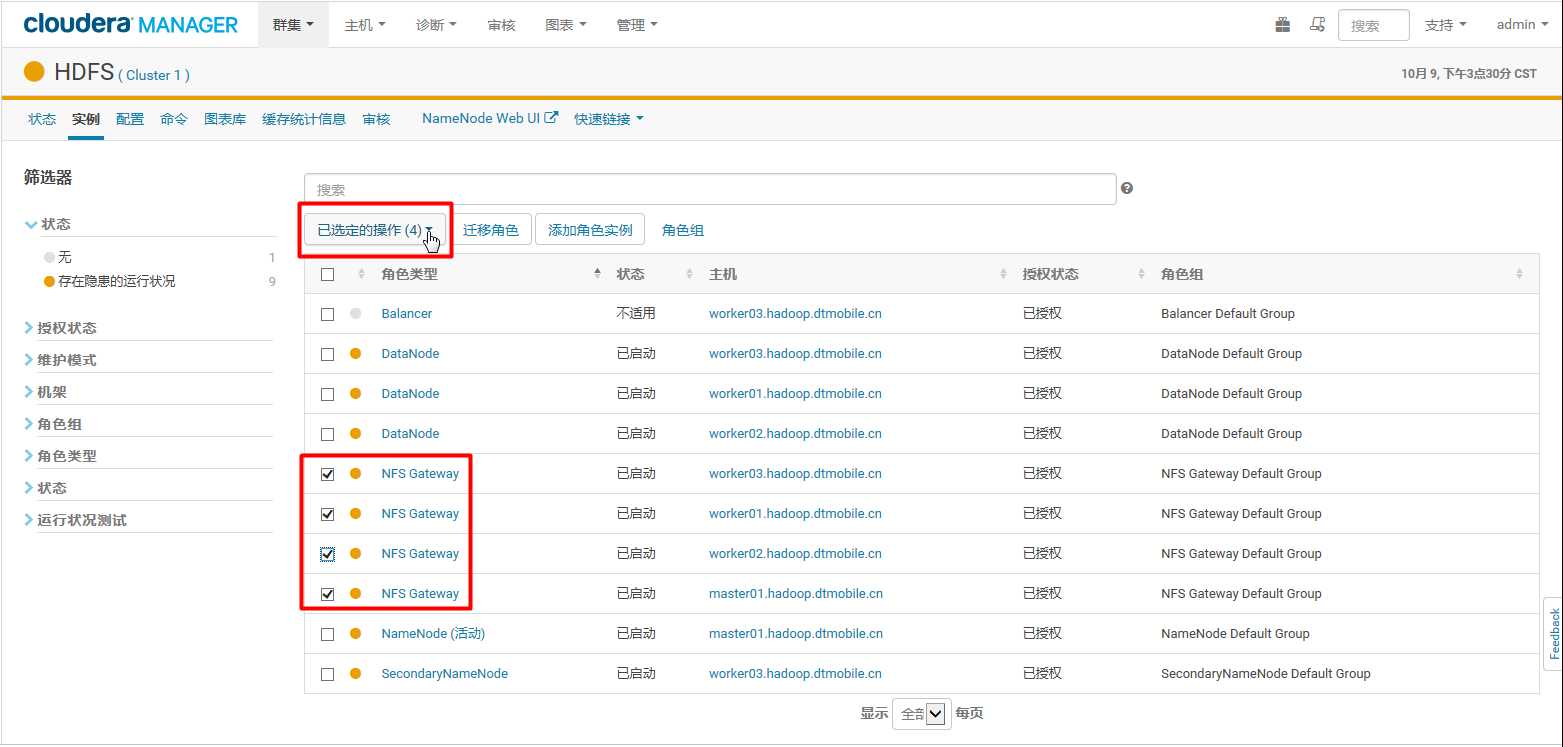1563x747 pixels.
Task: Click the top header 搜索 box
Action: point(1373,25)
